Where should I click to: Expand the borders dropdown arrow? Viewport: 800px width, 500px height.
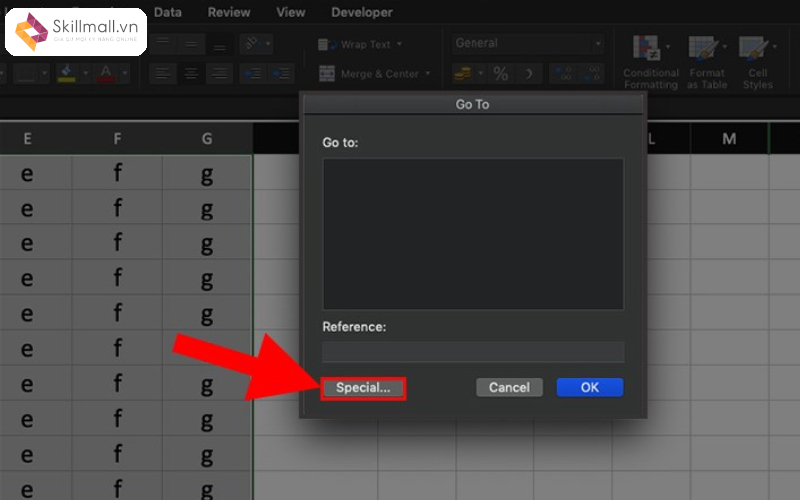pyautogui.click(x=44, y=73)
